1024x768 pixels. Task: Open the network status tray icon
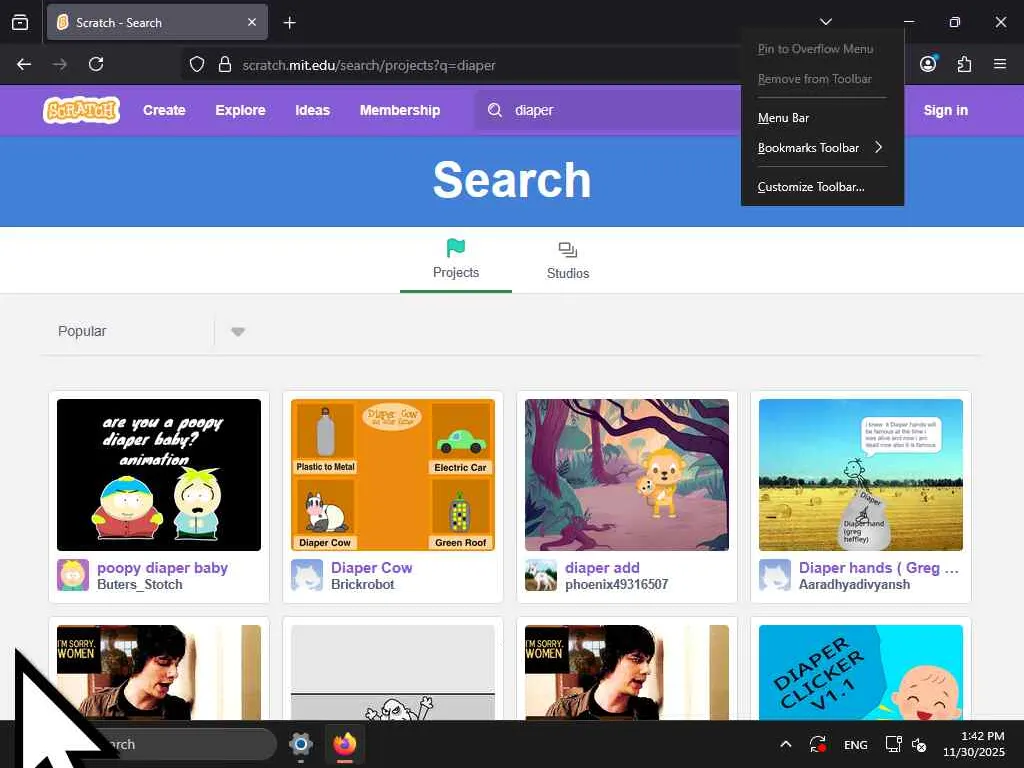(x=893, y=744)
